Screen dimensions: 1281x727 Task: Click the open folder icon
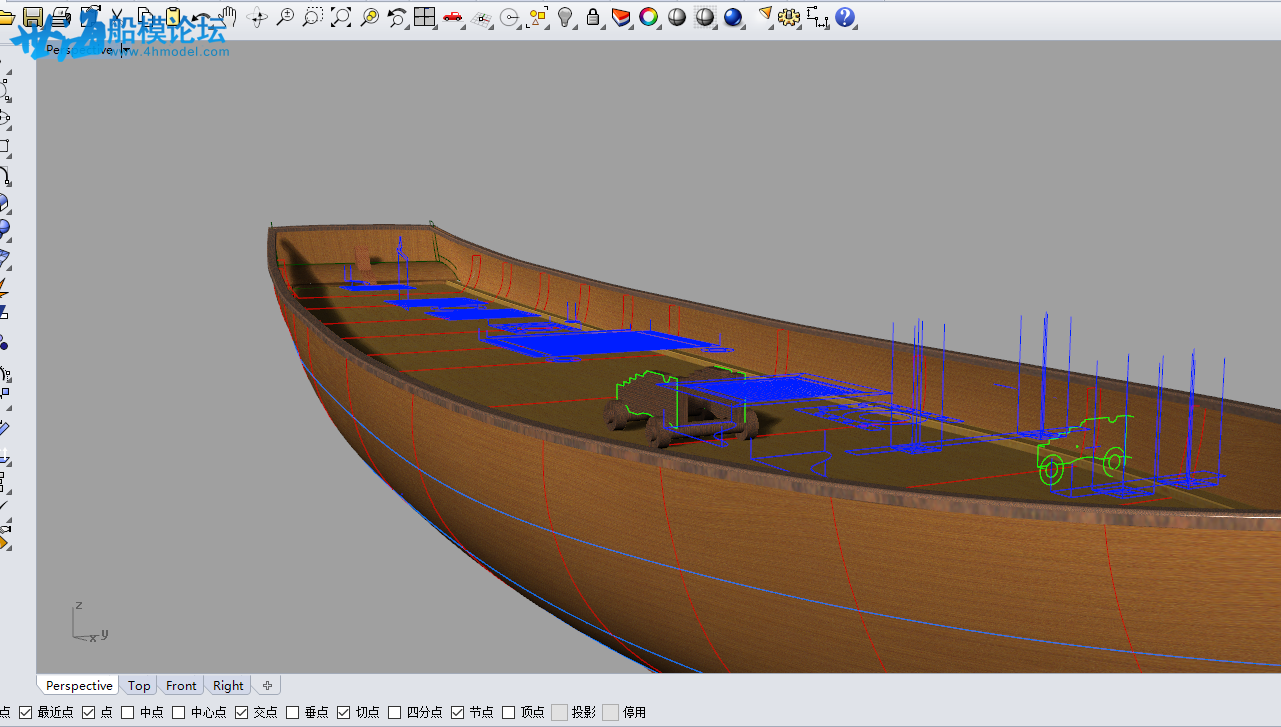click(6, 17)
